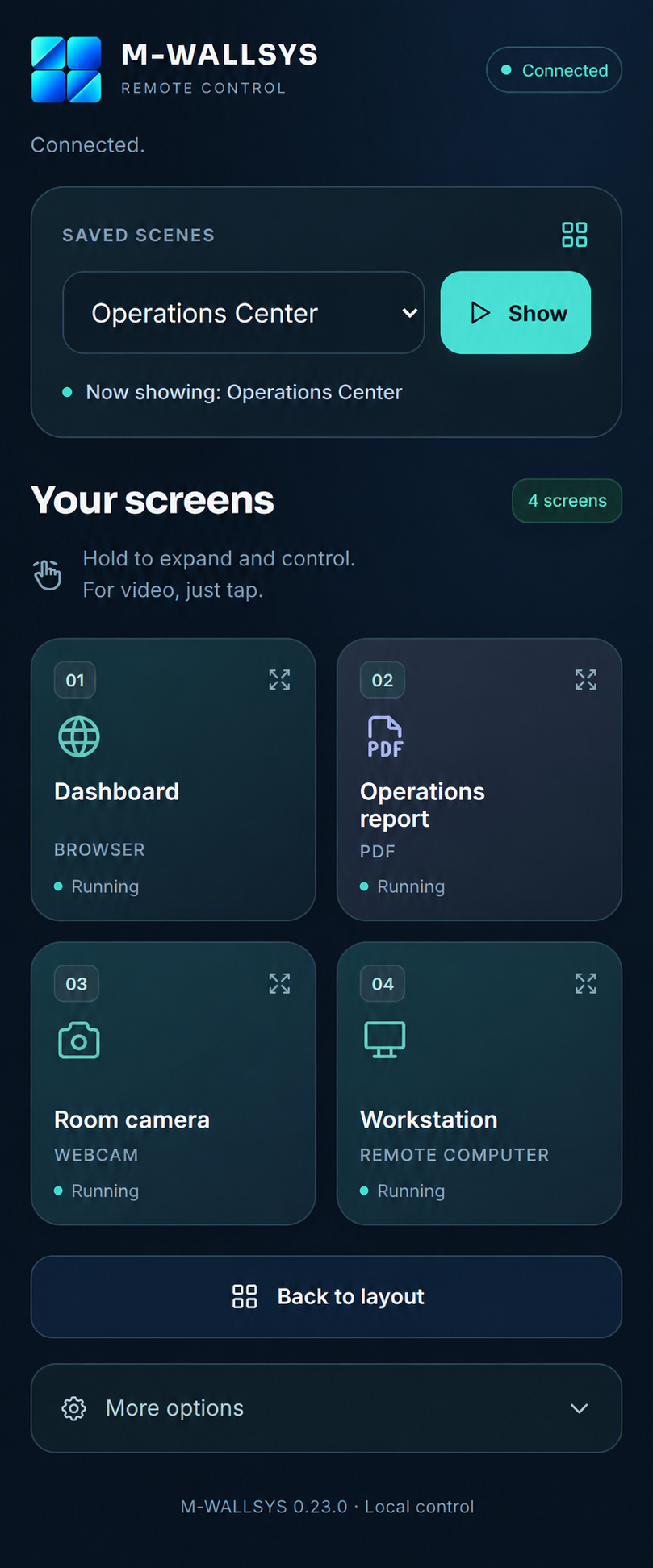Click the 'Workstation' card title

[x=429, y=1120]
